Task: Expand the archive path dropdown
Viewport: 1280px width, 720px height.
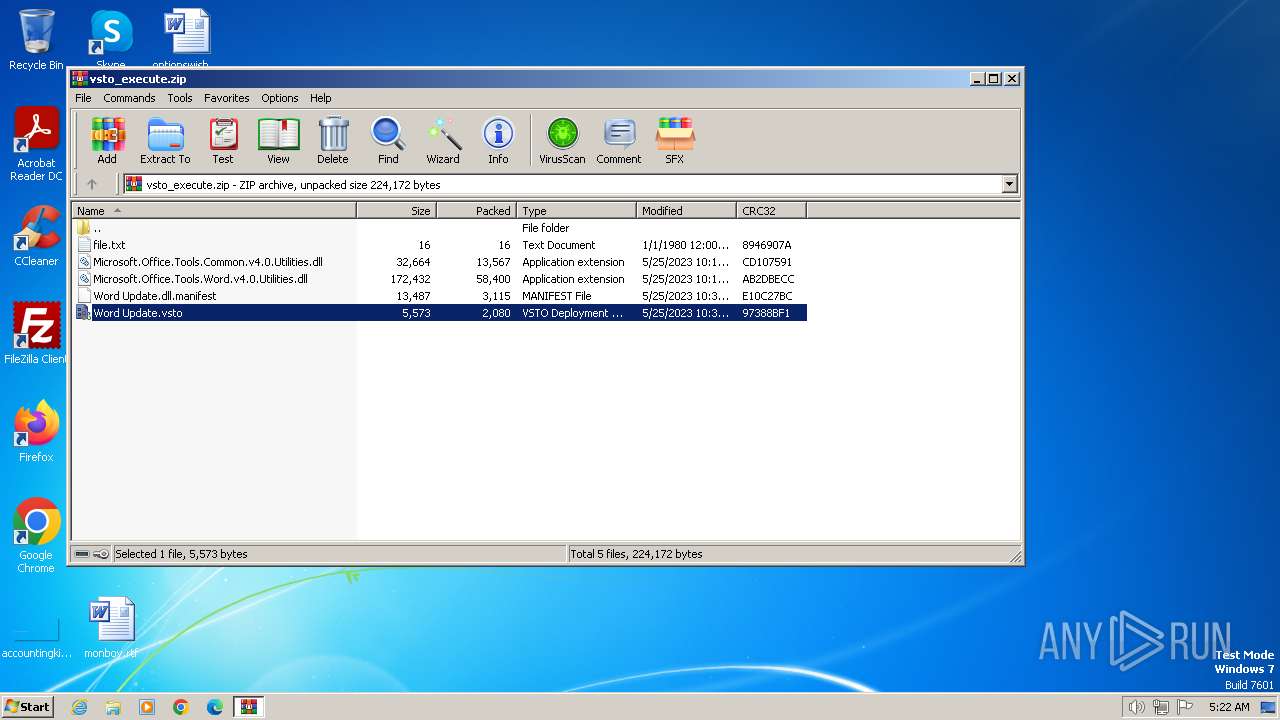Action: click(1009, 184)
